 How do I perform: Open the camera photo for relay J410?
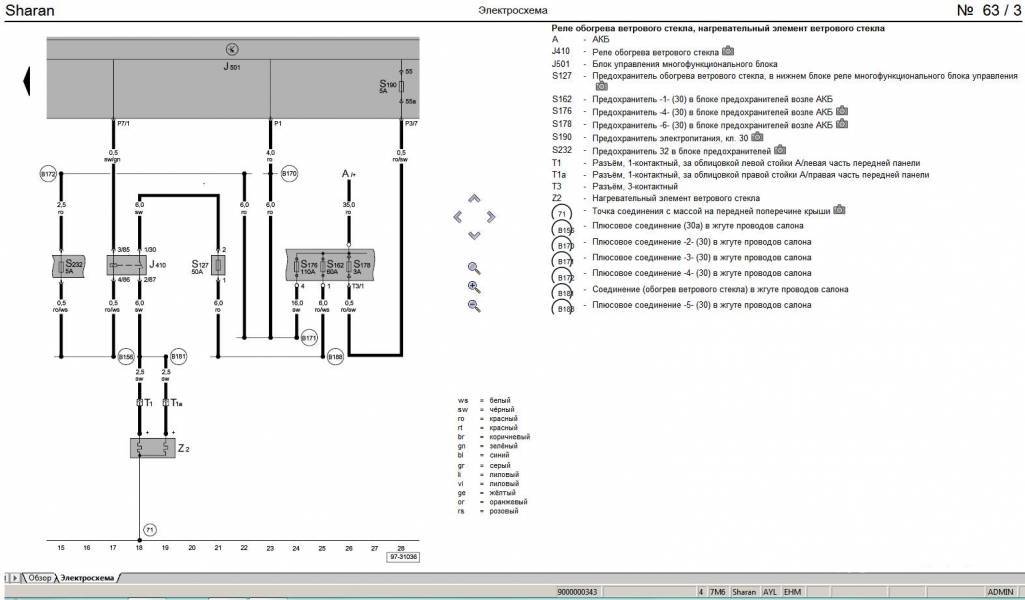coord(728,50)
